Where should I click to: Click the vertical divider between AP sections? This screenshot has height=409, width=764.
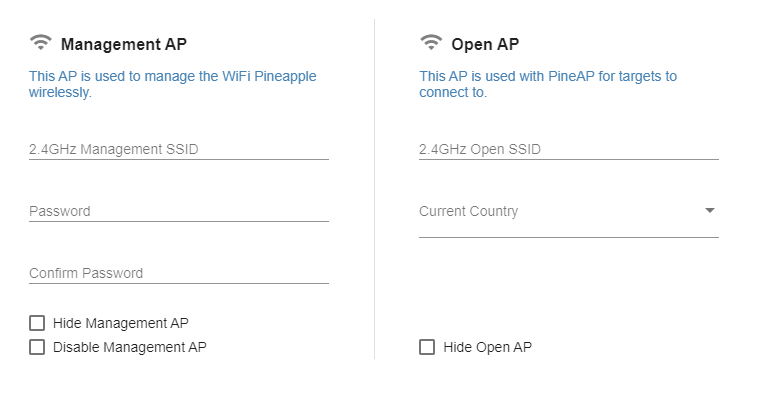pos(374,189)
